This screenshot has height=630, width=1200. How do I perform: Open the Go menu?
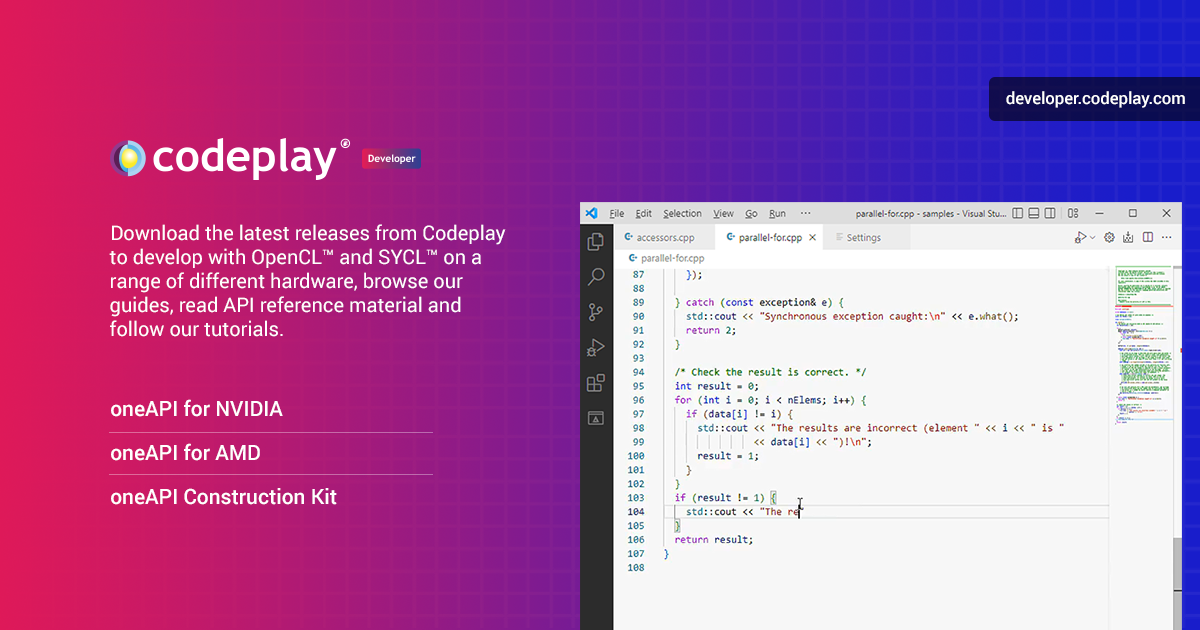[x=751, y=213]
